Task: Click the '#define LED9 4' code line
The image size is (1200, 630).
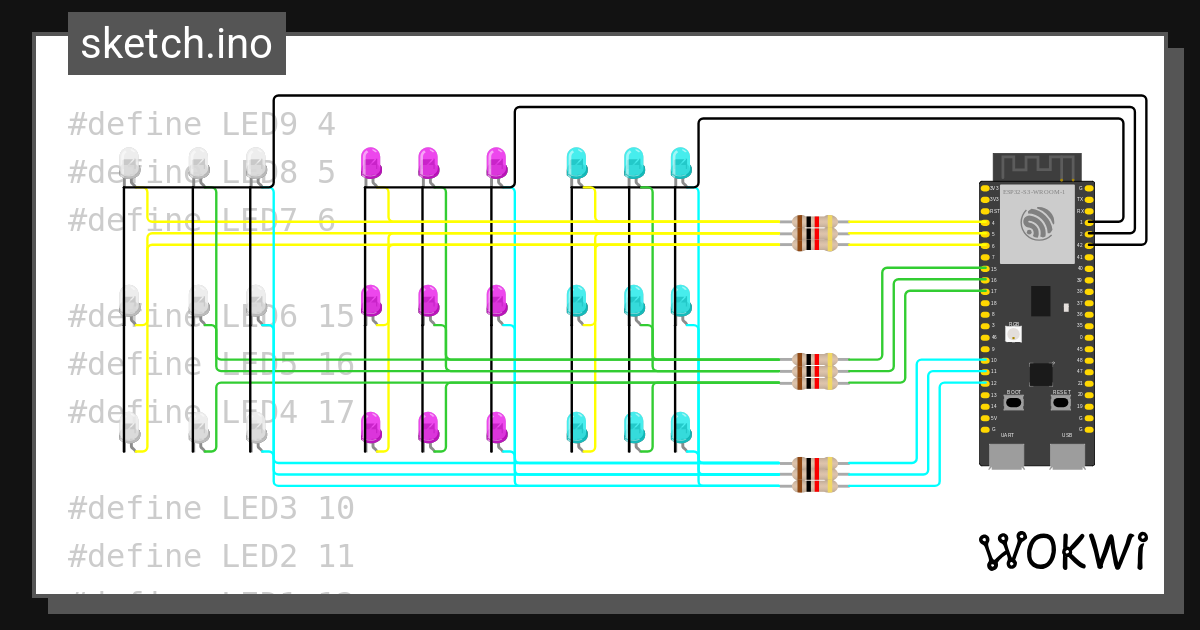Action: (x=202, y=125)
